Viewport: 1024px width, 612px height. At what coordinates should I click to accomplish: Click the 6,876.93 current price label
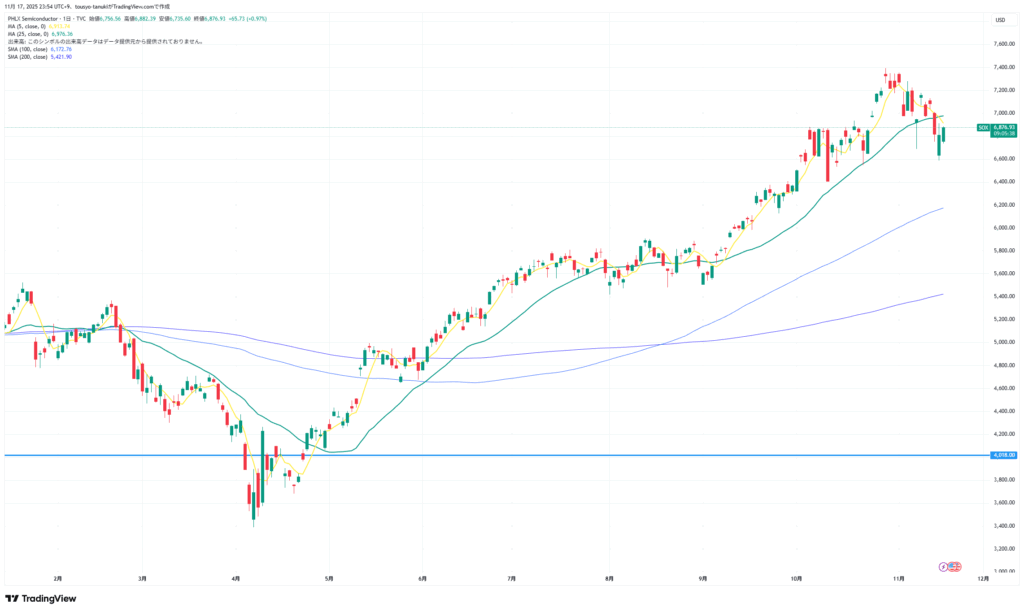[1003, 128]
